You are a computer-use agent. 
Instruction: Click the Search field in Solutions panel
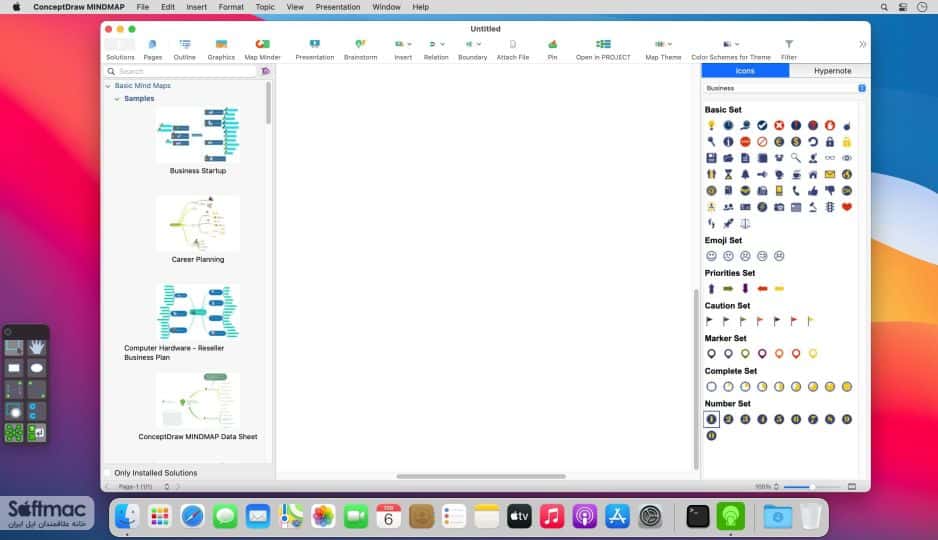click(x=181, y=71)
